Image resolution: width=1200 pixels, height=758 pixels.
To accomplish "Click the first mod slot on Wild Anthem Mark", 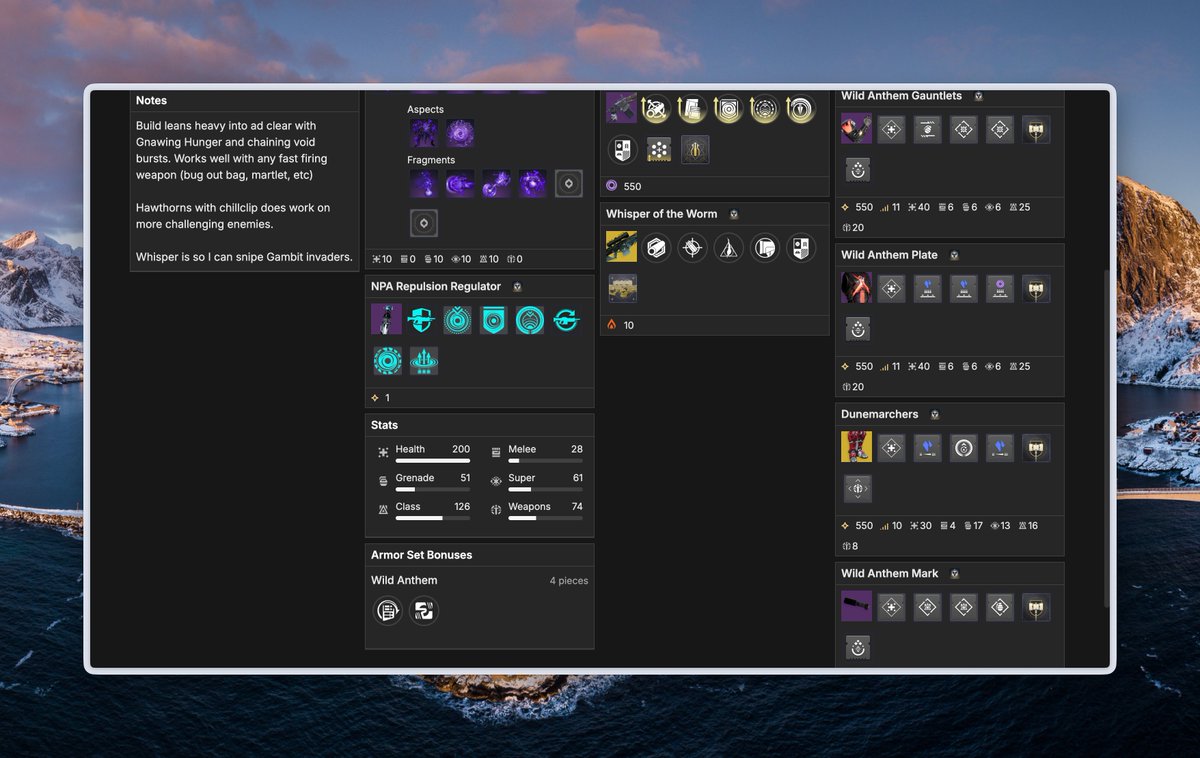I will click(x=892, y=606).
